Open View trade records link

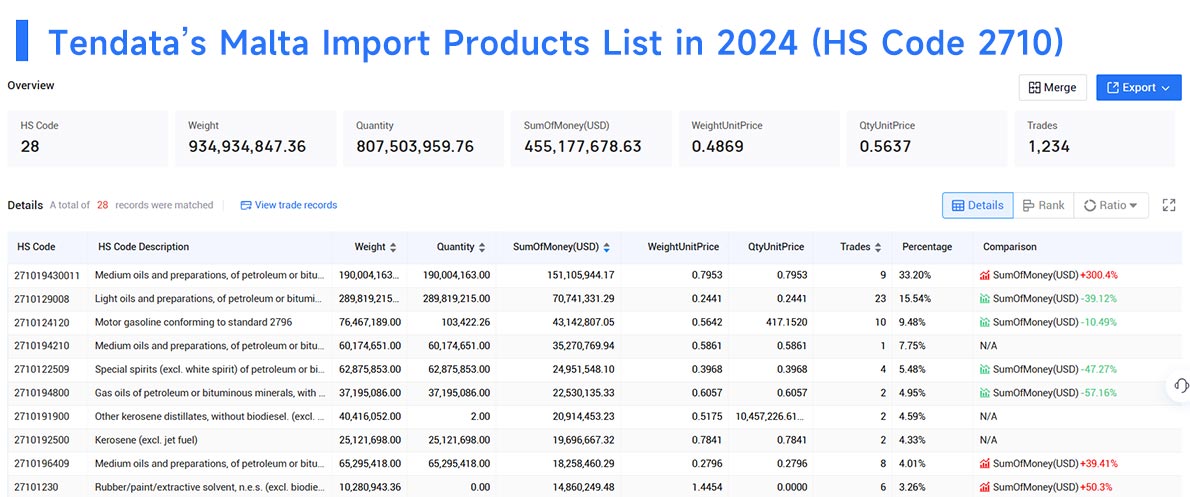[288, 205]
